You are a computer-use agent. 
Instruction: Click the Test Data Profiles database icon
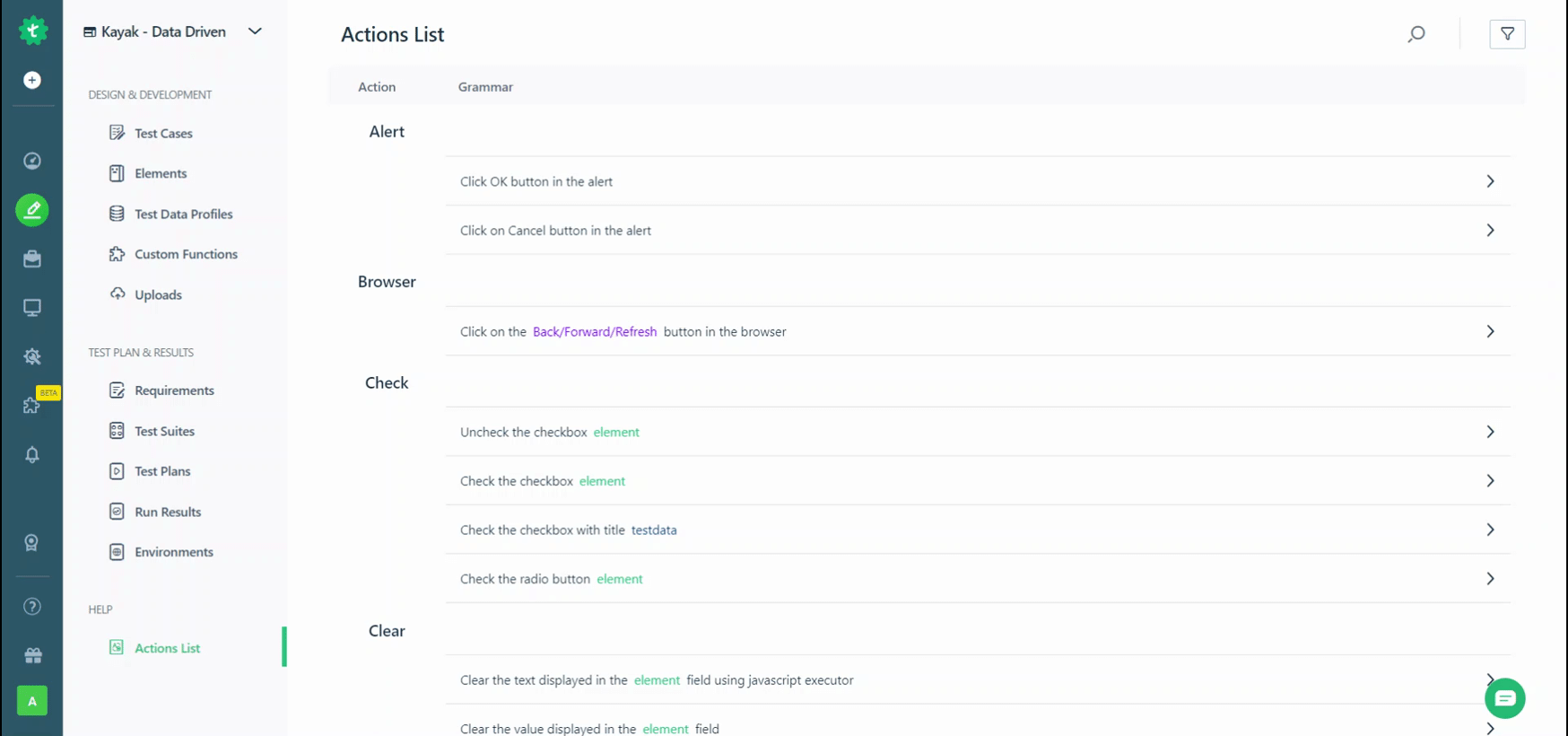[117, 214]
